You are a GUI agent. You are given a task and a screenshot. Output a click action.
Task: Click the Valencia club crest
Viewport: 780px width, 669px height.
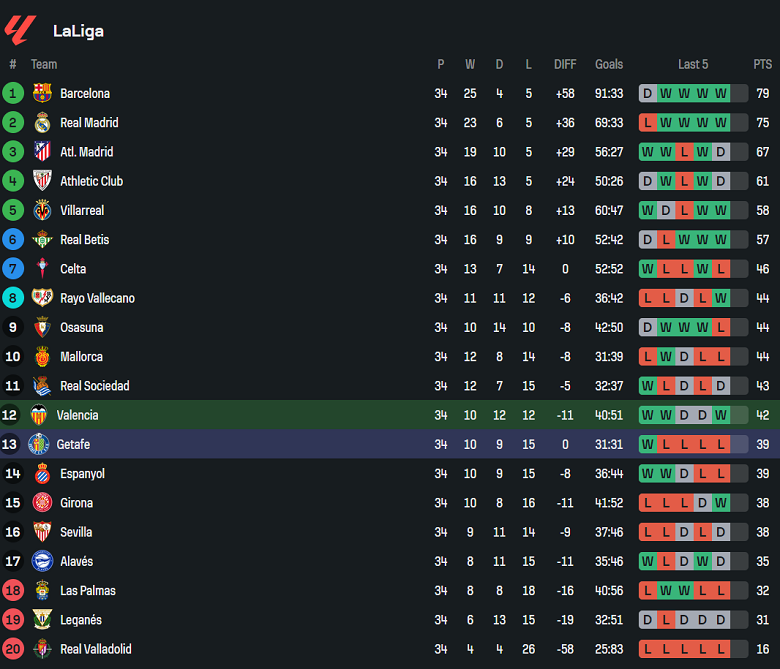point(39,415)
